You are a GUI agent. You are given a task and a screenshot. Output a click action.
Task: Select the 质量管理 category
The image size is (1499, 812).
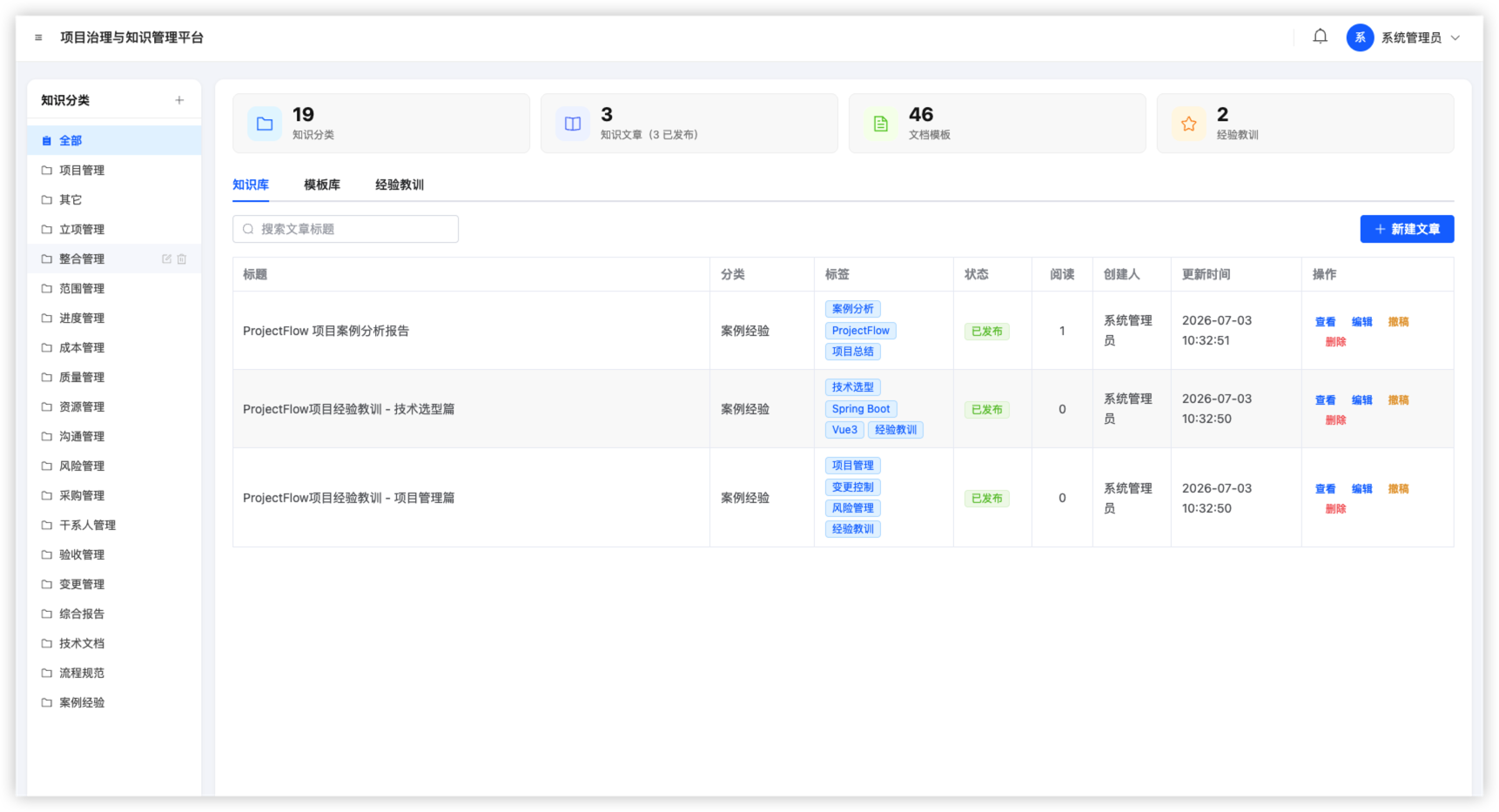click(114, 377)
